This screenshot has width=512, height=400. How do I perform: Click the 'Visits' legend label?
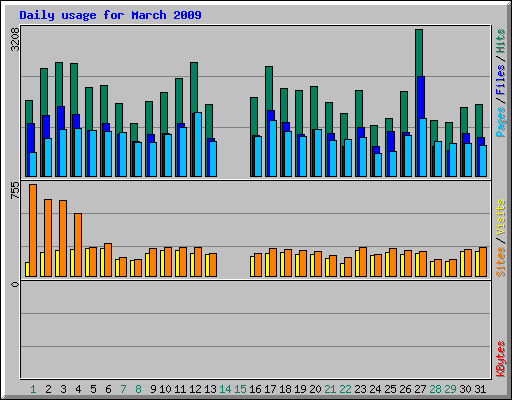(x=500, y=218)
